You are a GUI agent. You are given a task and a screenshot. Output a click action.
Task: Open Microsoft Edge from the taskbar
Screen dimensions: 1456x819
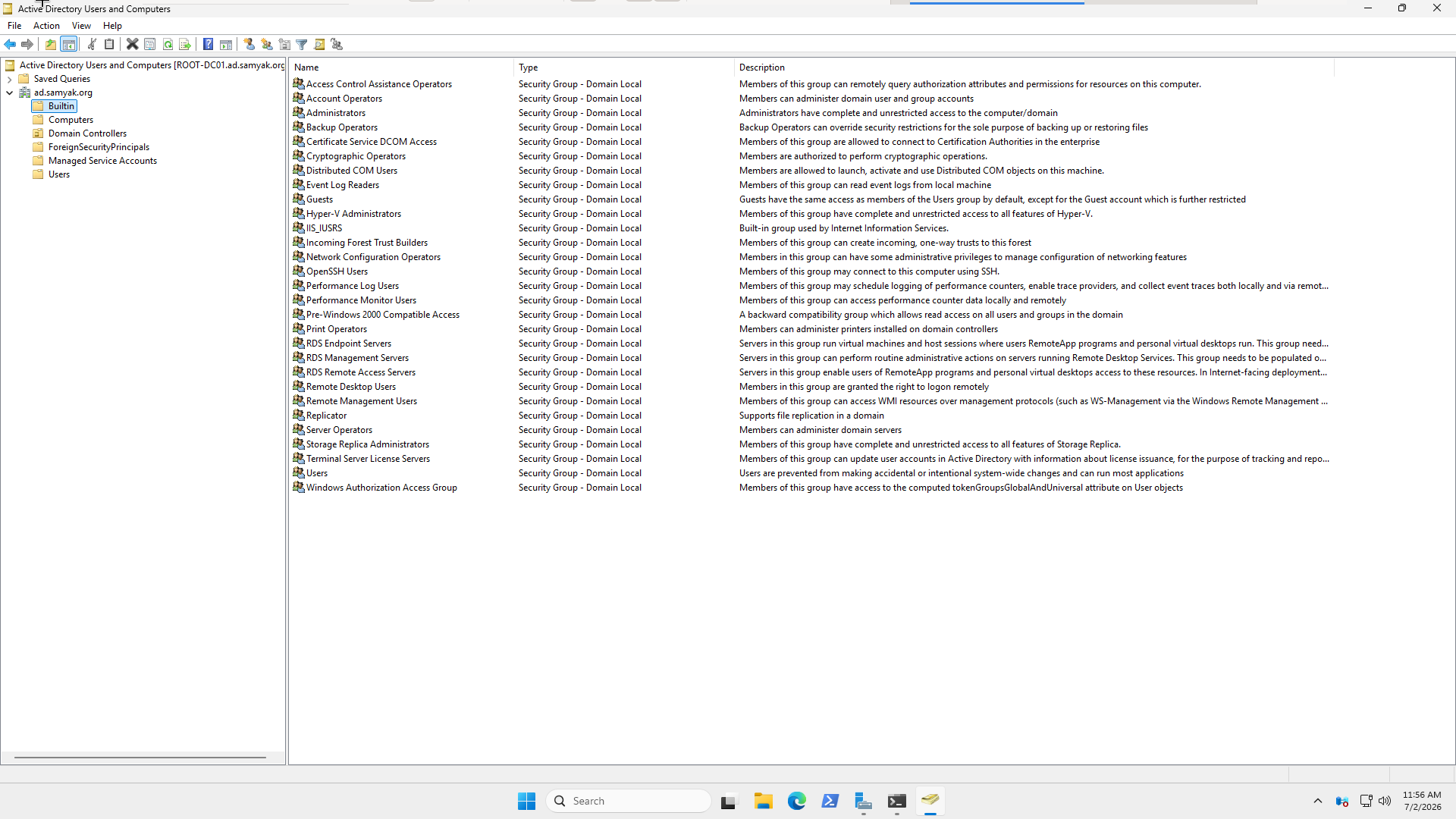click(x=796, y=801)
